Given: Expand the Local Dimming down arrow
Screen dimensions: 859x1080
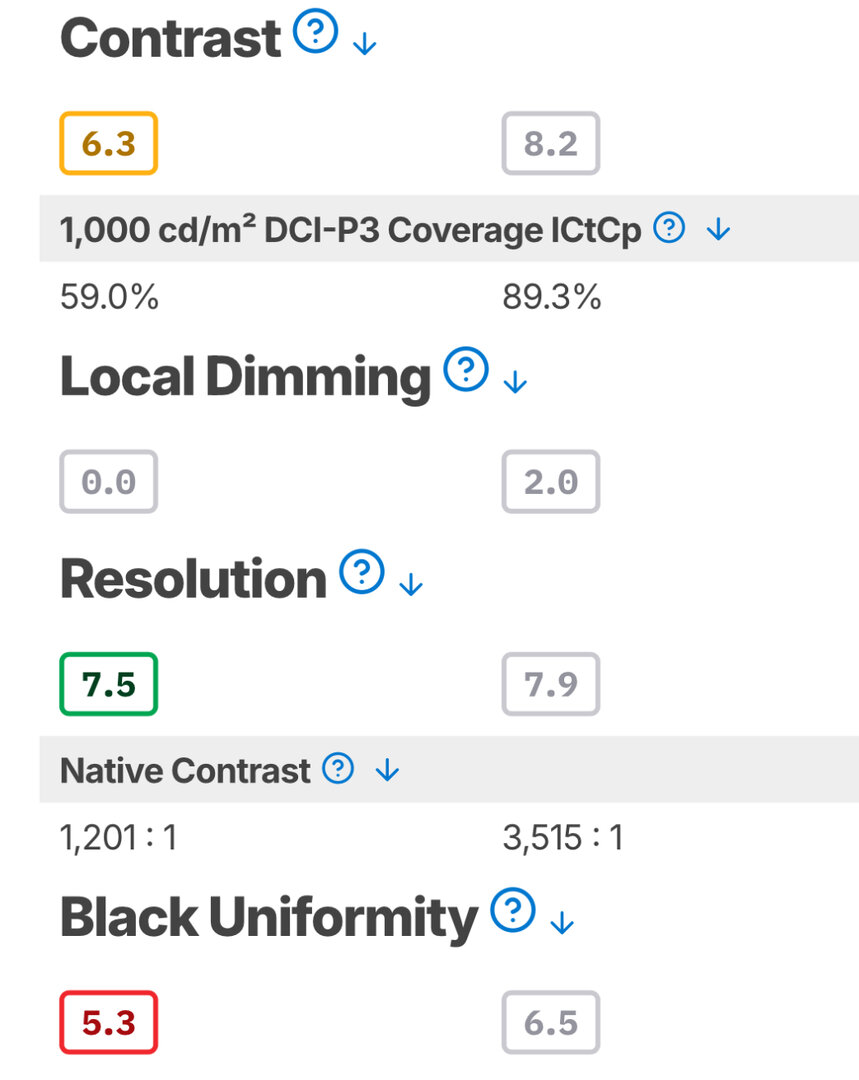Looking at the screenshot, I should point(514,383).
